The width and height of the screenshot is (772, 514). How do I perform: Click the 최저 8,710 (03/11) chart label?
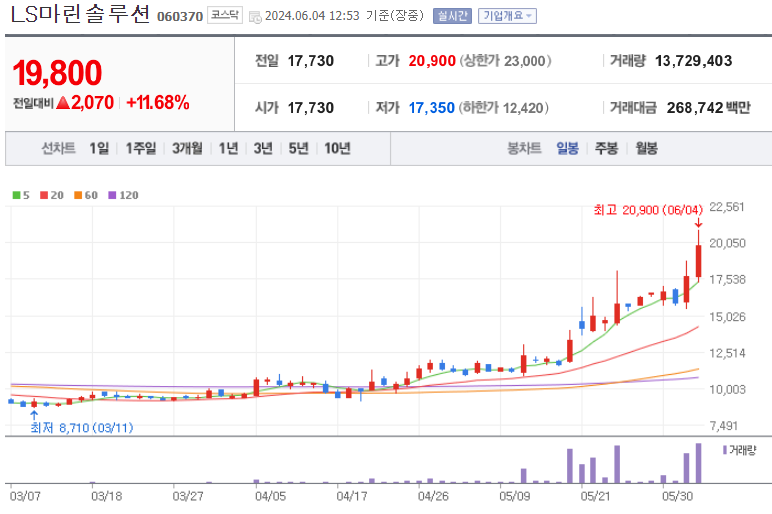(x=82, y=428)
